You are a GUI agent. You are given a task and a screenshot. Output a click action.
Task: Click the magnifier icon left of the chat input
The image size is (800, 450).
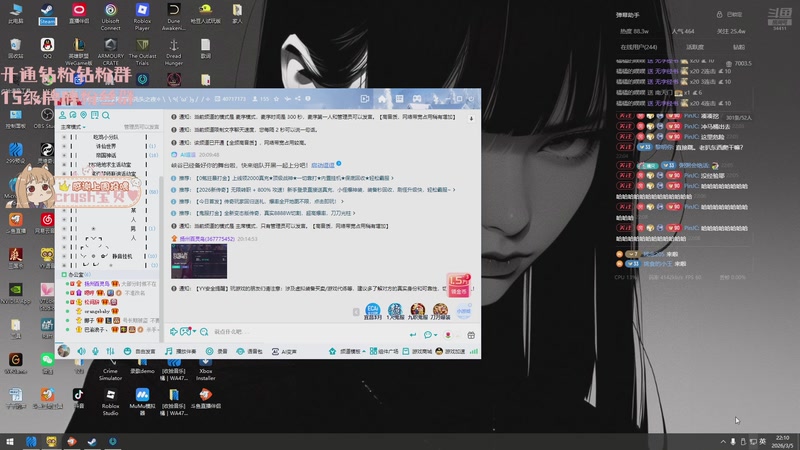[x=204, y=332]
